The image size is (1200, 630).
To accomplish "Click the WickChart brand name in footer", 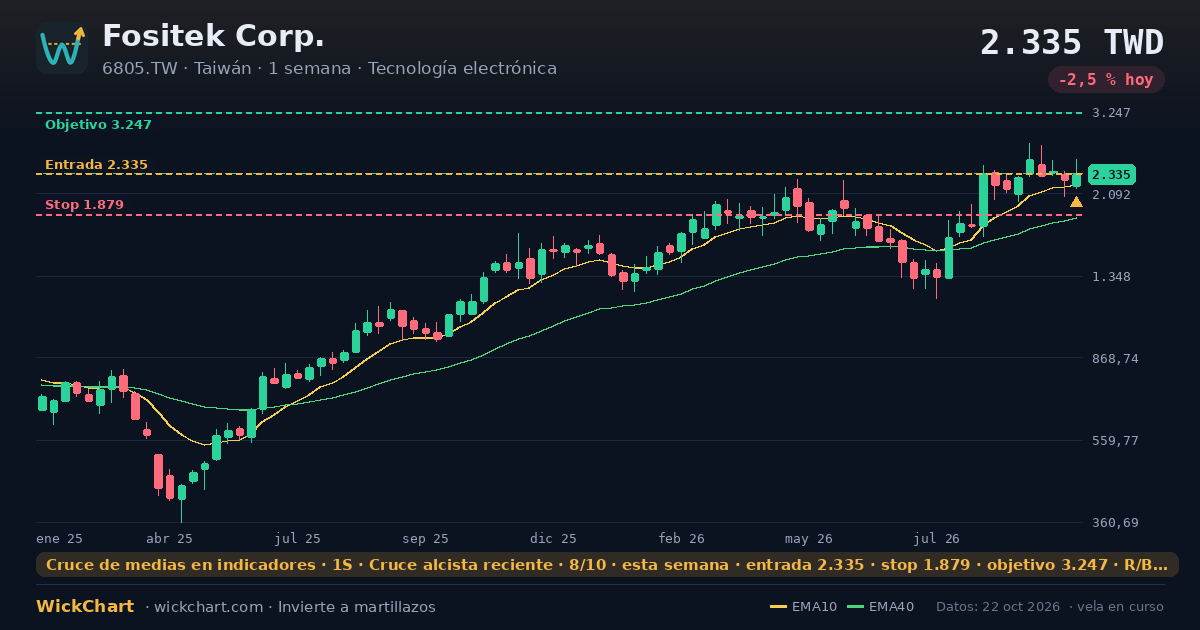I will tap(85, 607).
